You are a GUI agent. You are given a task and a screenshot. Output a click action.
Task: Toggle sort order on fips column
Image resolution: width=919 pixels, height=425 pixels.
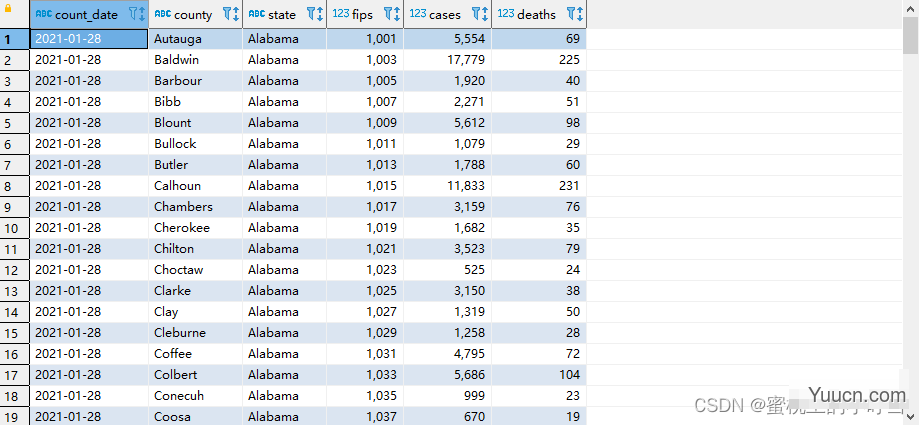tap(398, 14)
